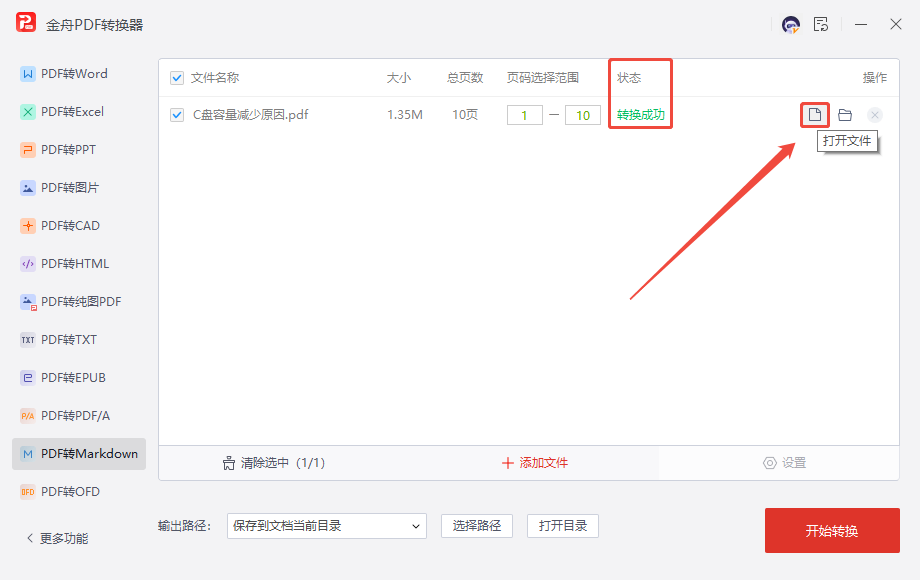This screenshot has height=580, width=920.
Task: Close the converter window
Action: [895, 25]
